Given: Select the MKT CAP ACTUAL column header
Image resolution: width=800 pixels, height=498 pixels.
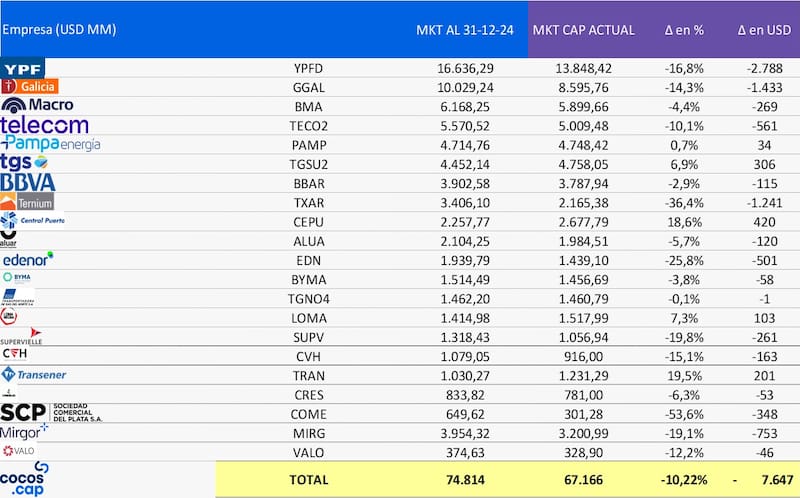Looking at the screenshot, I should coord(584,30).
